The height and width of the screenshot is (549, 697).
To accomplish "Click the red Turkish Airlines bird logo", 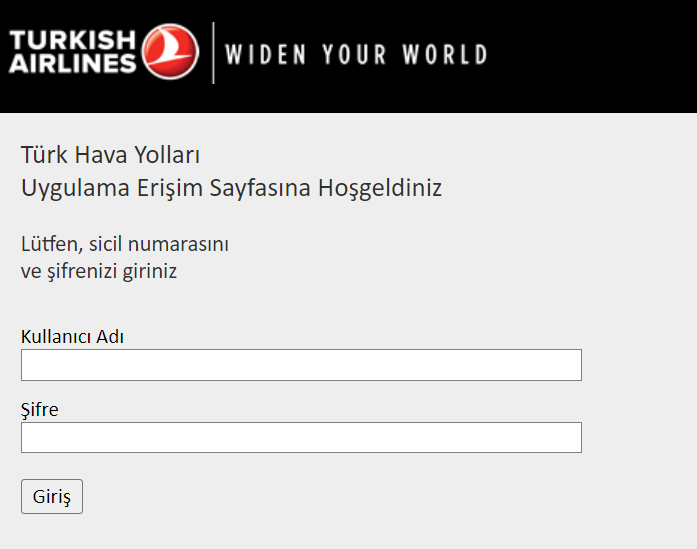I will (170, 52).
